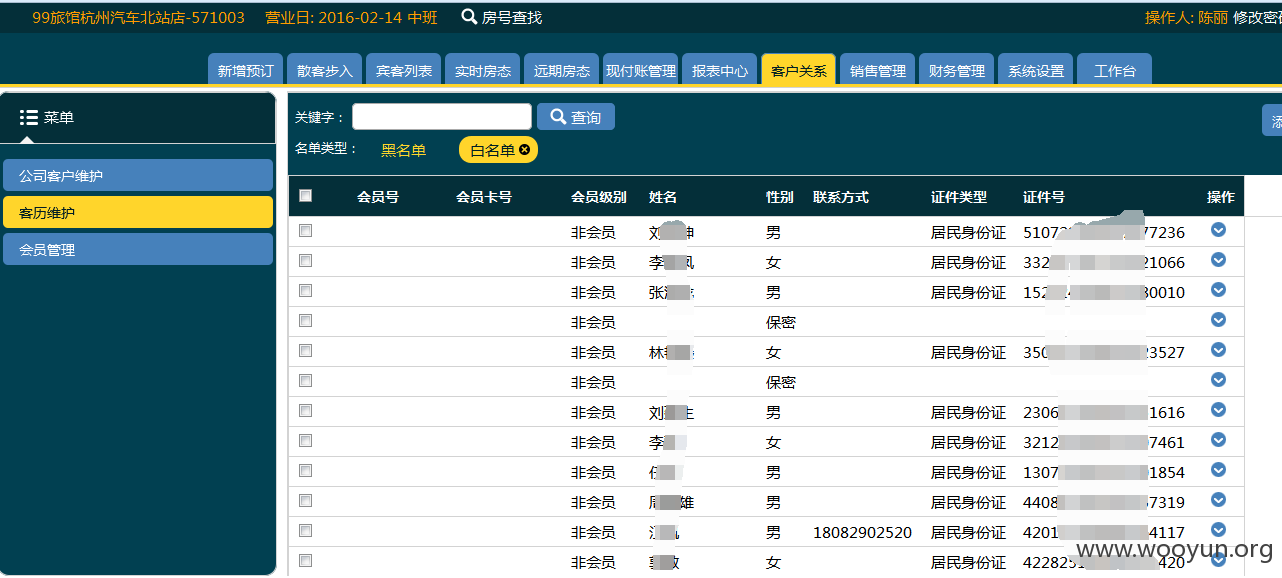
Task: Open action dropdown for phone 18082902520 row
Action: click(x=1218, y=530)
